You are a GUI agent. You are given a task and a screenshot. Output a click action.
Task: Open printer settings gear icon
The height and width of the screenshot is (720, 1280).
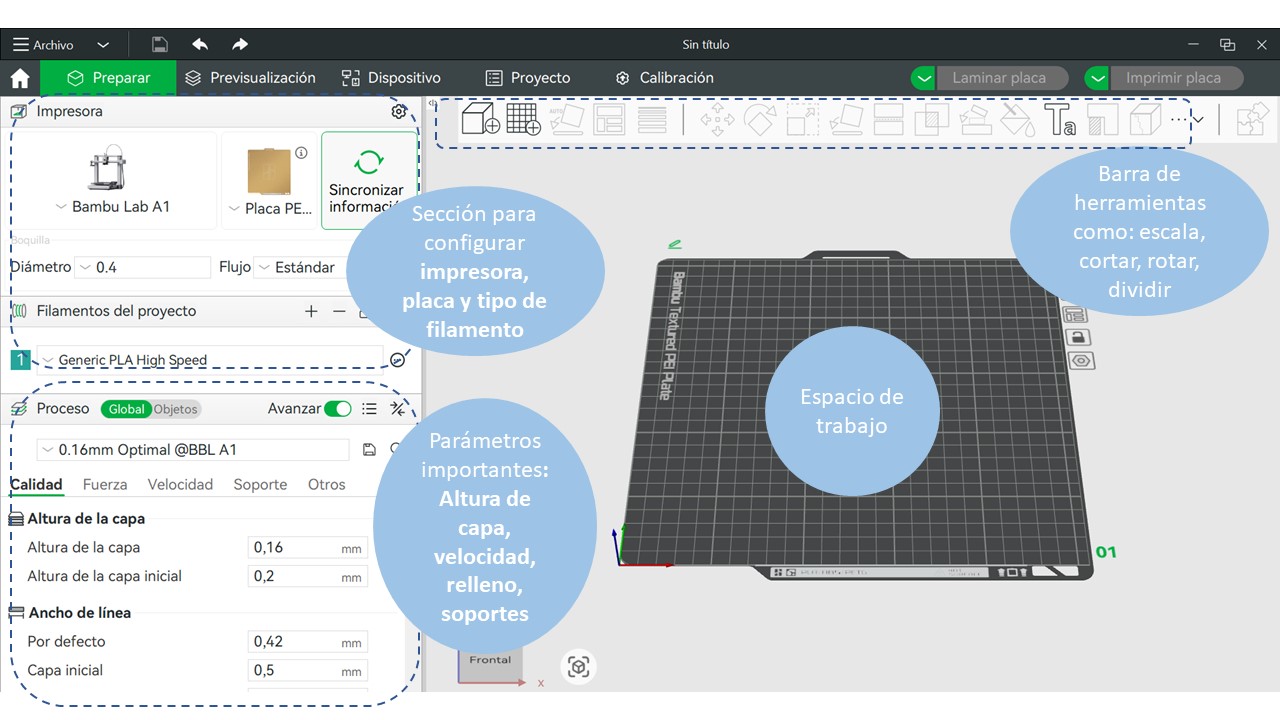(x=399, y=111)
